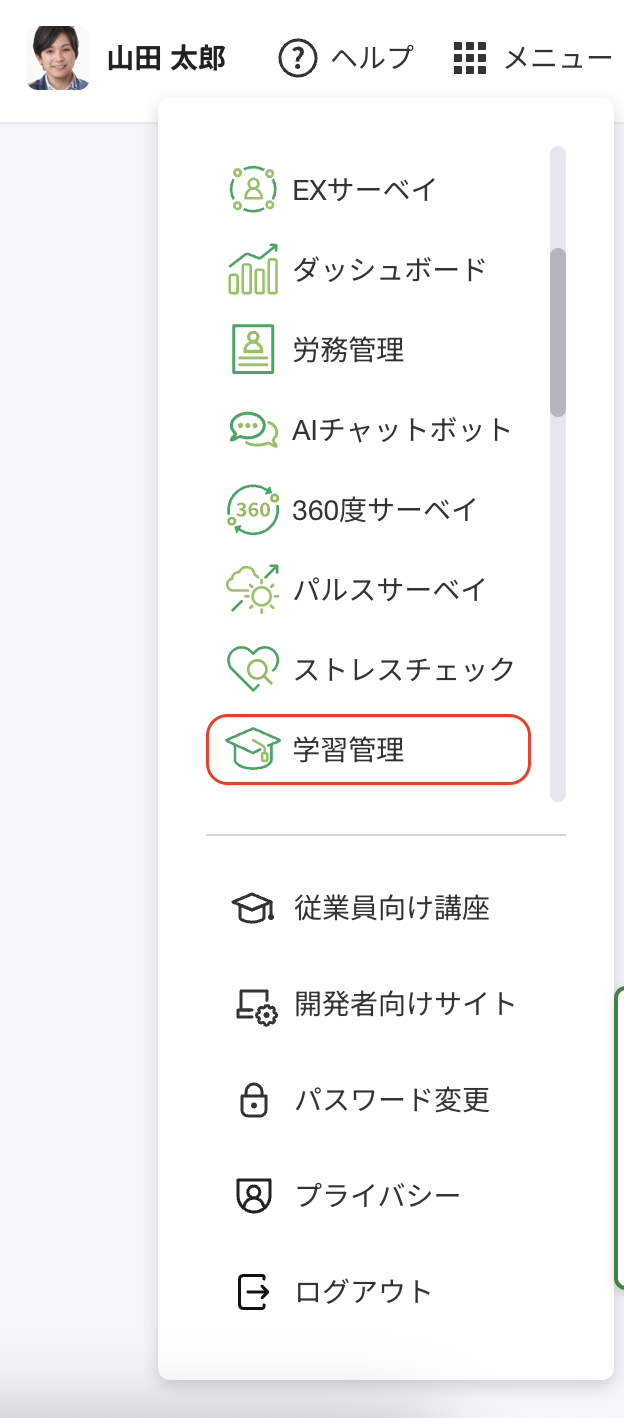Click the ストレスチェック heart icon
The width and height of the screenshot is (624, 1418).
click(x=253, y=669)
